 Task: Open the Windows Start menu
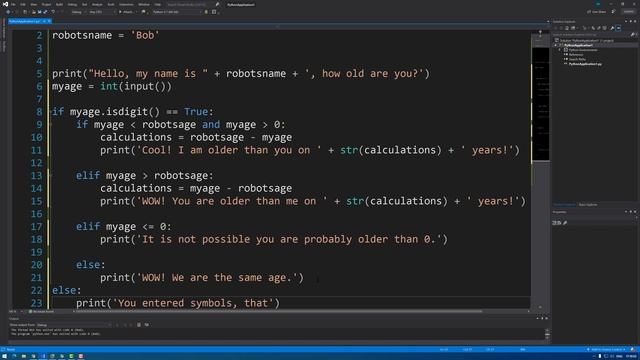pyautogui.click(x=4, y=356)
